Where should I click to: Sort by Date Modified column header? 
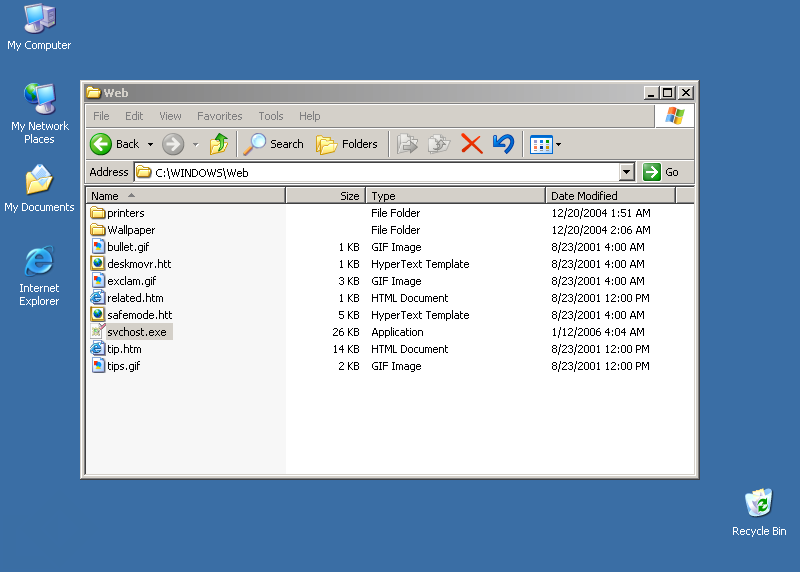(610, 195)
